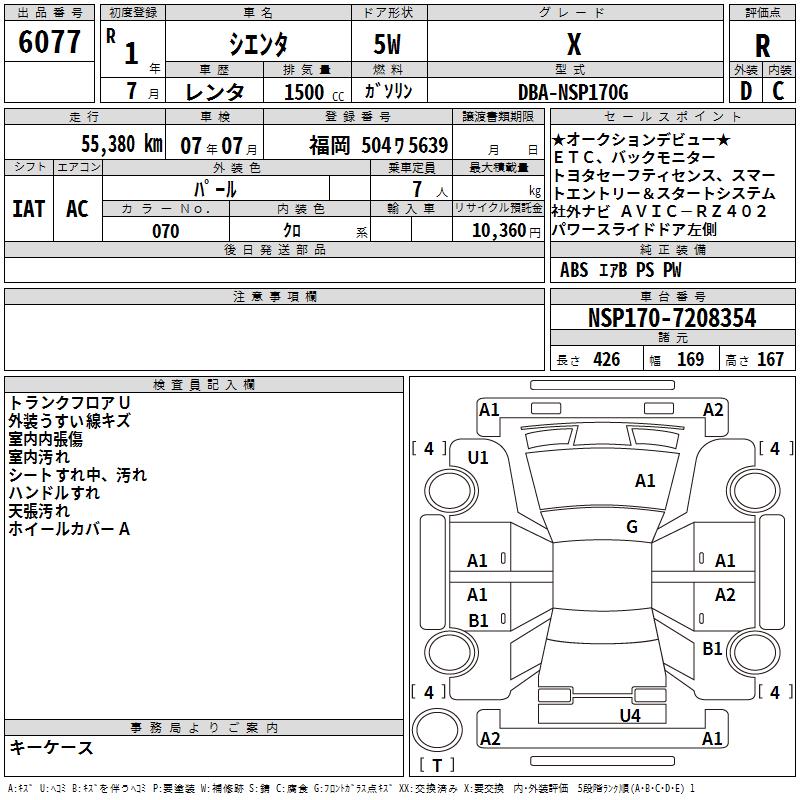Click the overall evaluation score R
The height and width of the screenshot is (800, 800).
pos(762,46)
